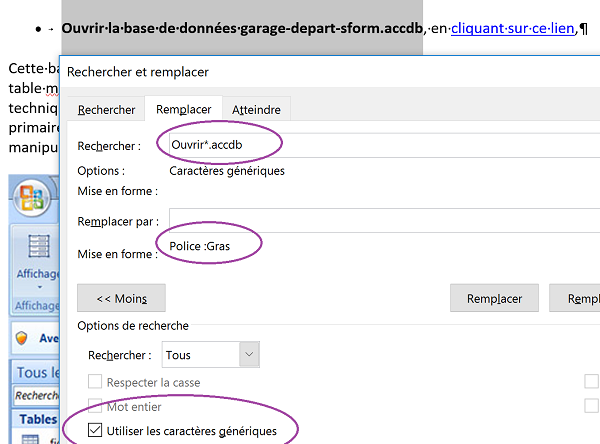Open the Atteindre tab
600x444 pixels.
coord(256,110)
